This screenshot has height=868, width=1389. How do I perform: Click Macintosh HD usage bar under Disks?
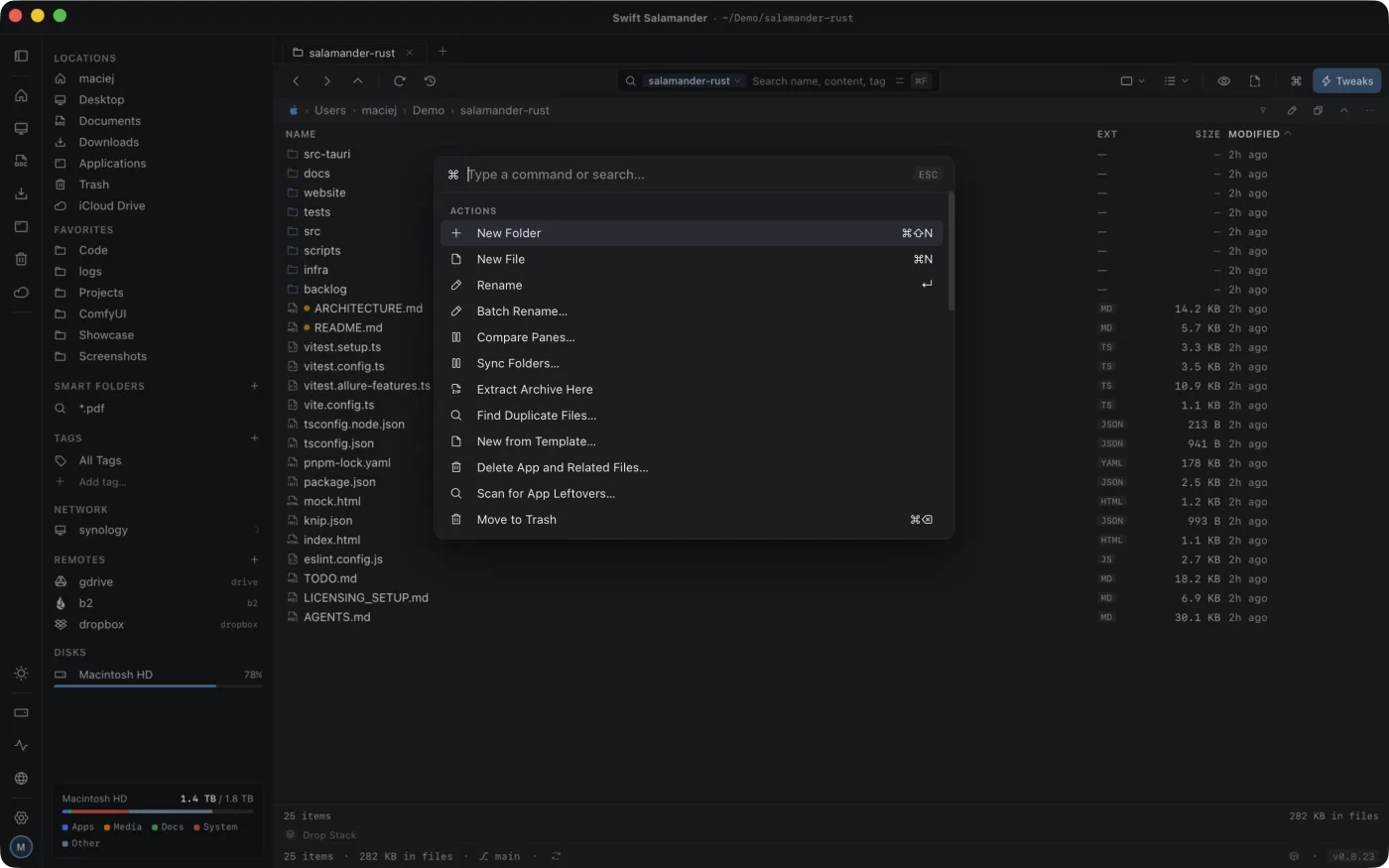point(158,685)
